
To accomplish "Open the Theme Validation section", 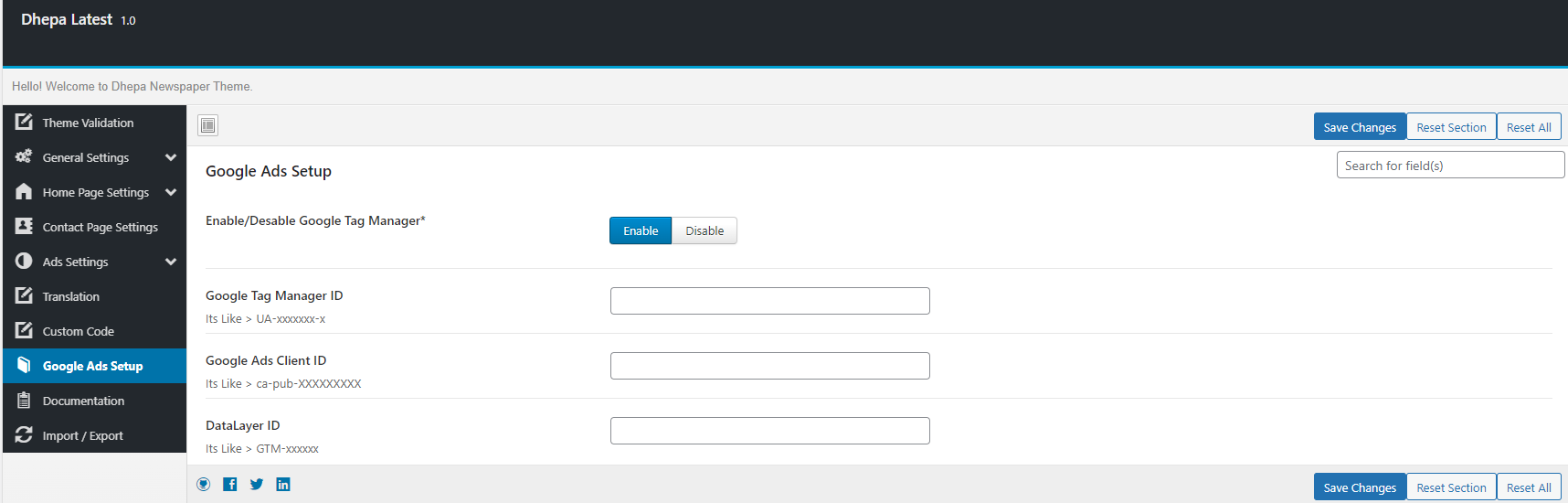I will 95,123.
